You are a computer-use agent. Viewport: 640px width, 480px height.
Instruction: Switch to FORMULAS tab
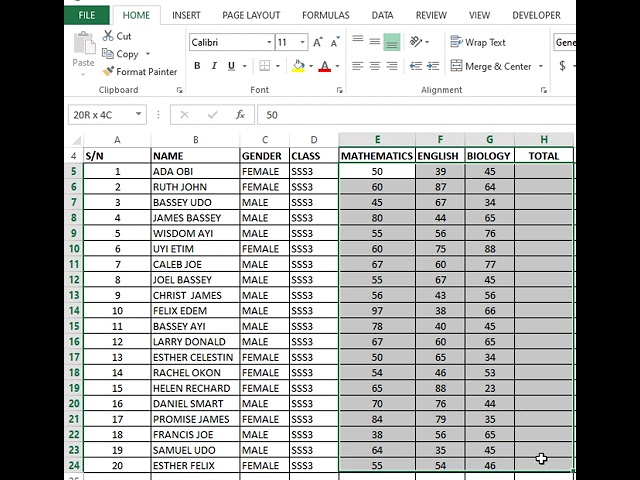326,16
